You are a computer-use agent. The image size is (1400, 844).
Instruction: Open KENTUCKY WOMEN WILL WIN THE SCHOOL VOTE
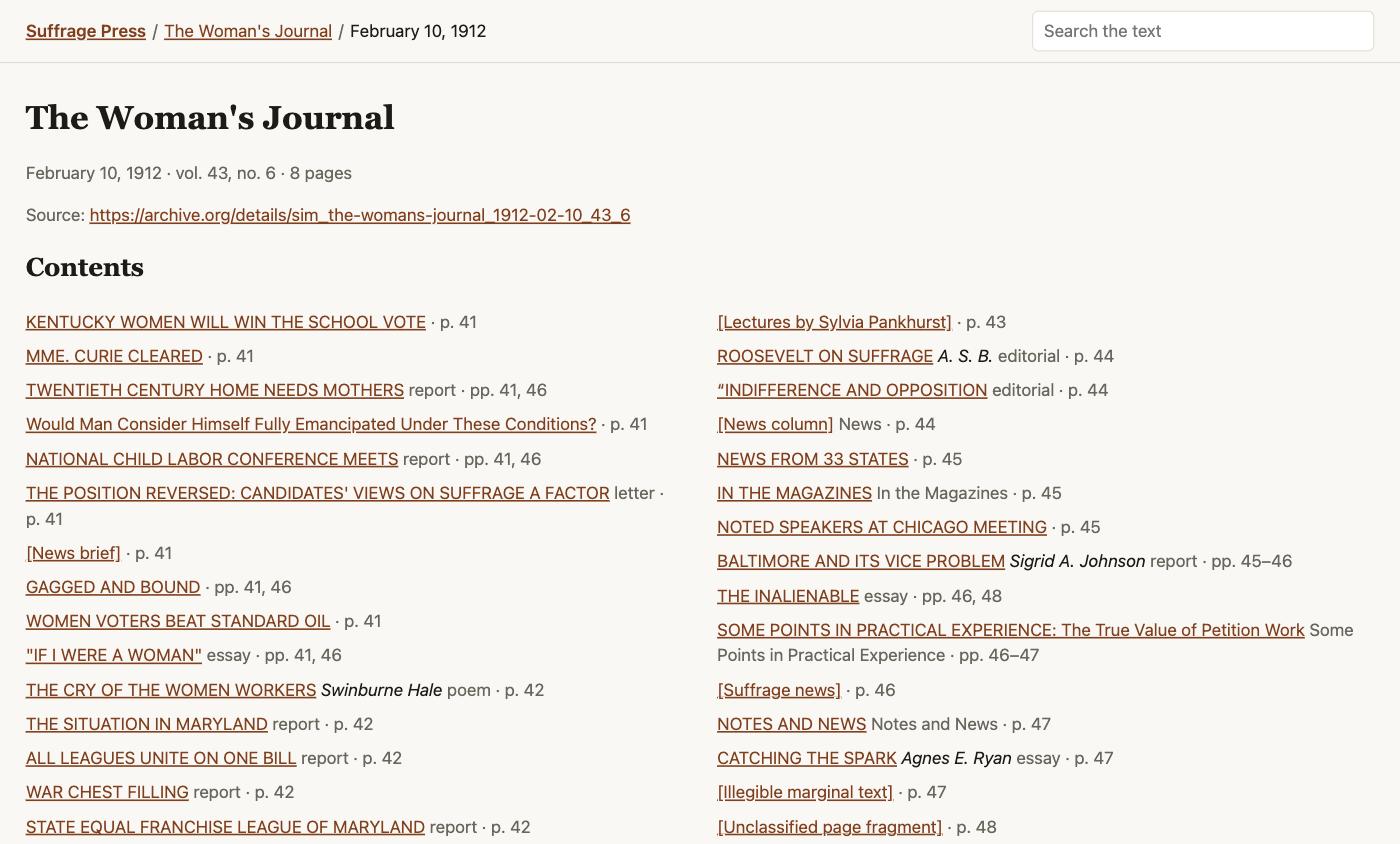pyautogui.click(x=226, y=322)
